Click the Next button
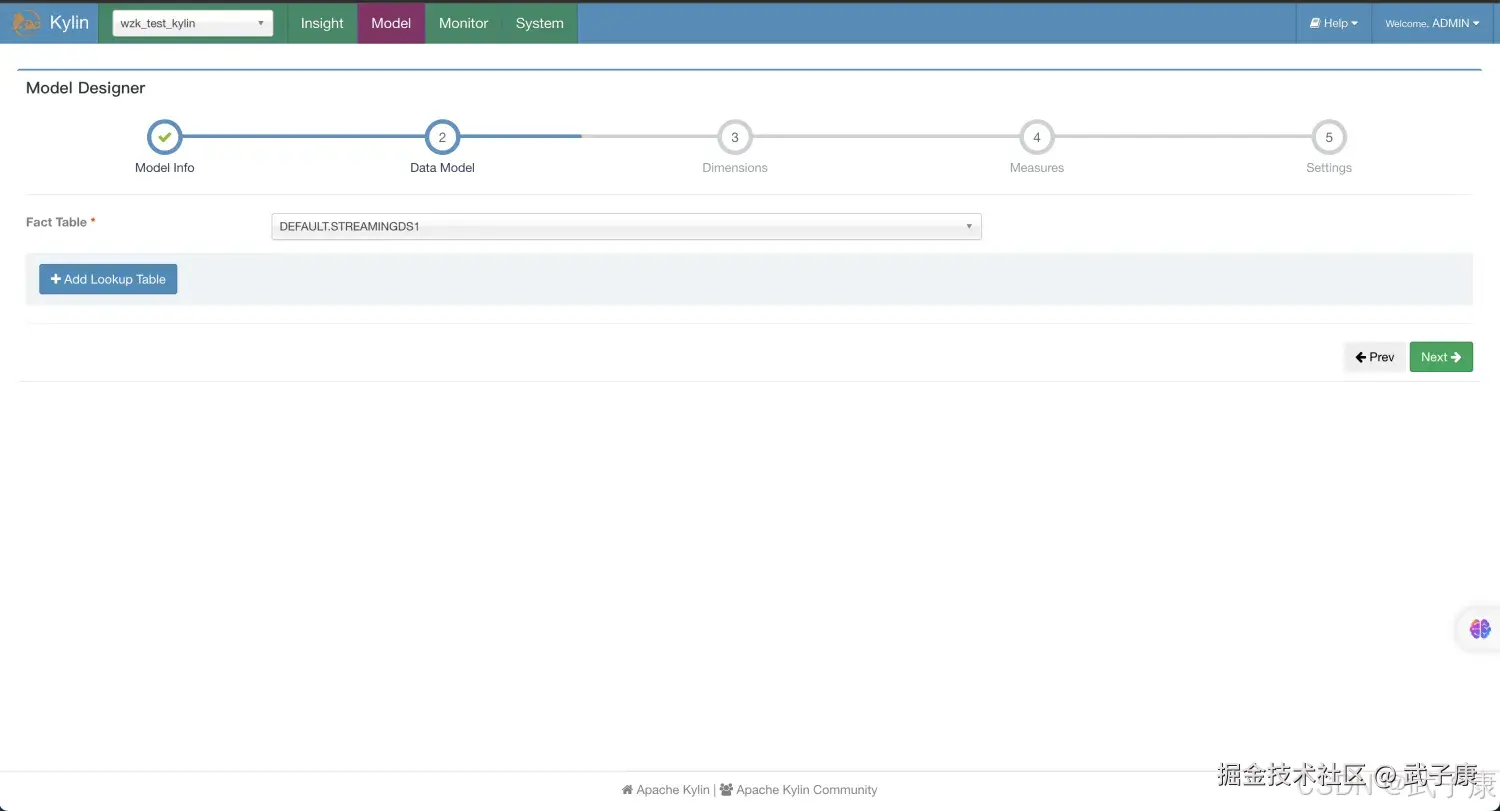 click(1440, 357)
